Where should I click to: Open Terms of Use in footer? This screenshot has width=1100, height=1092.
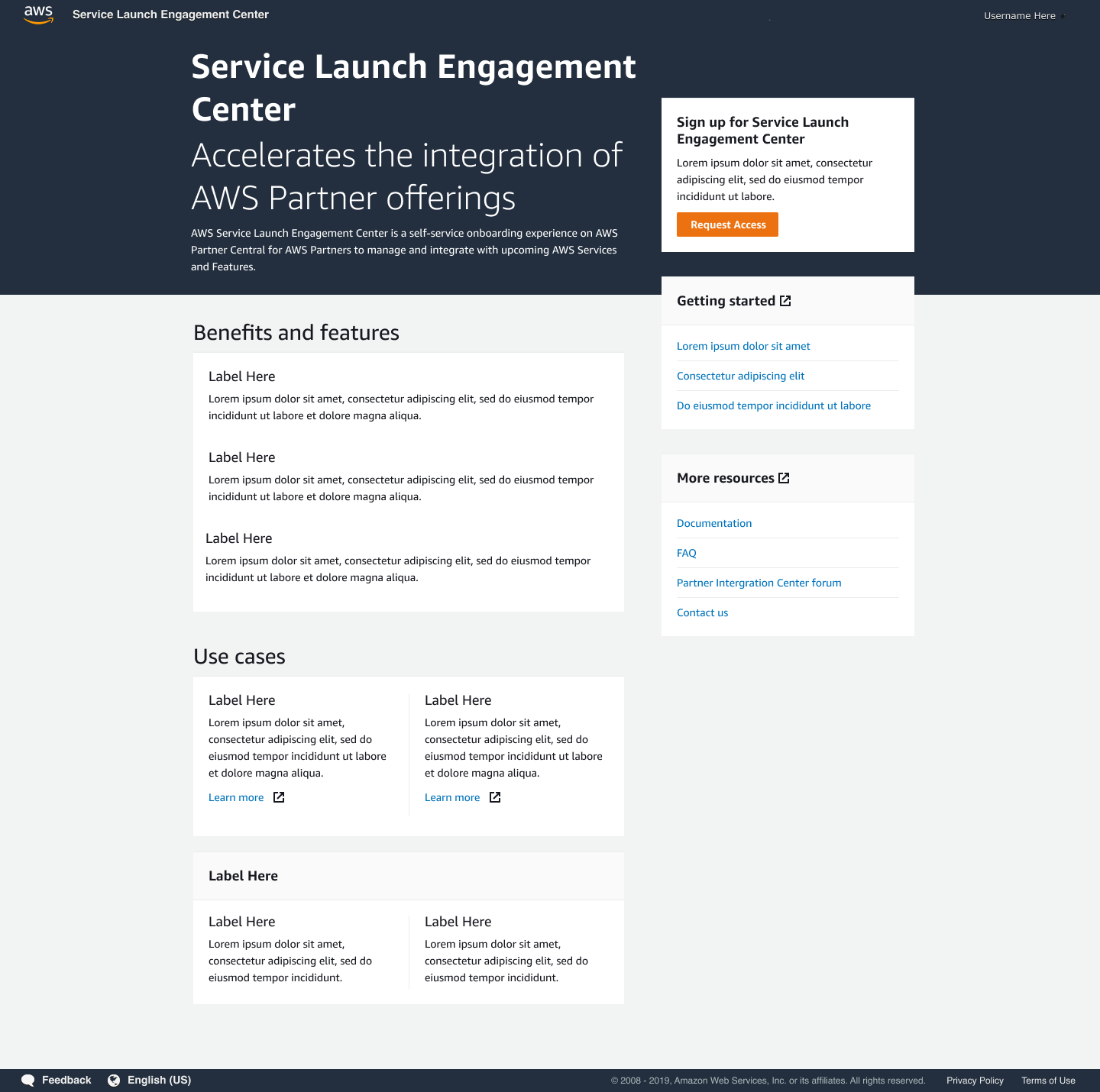click(1048, 1081)
